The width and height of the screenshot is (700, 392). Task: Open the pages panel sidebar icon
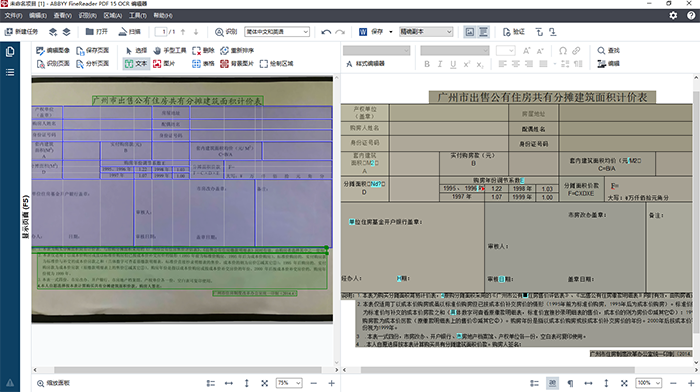pos(10,52)
